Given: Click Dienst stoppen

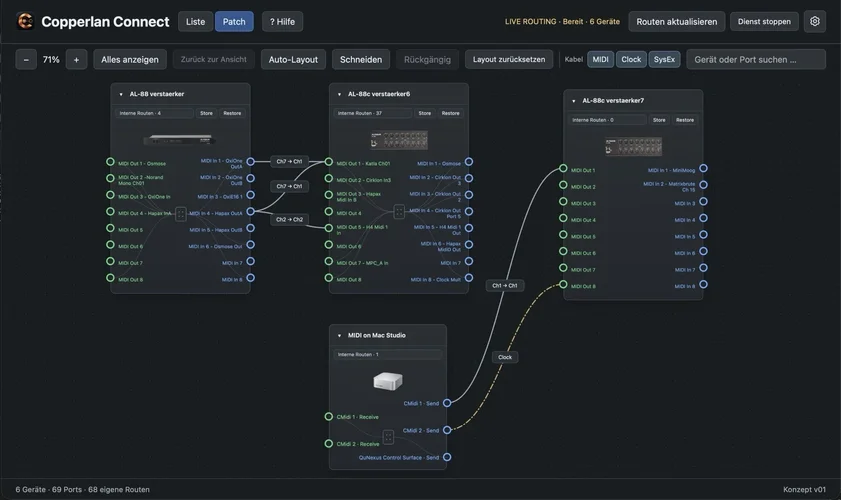Looking at the screenshot, I should tap(764, 21).
